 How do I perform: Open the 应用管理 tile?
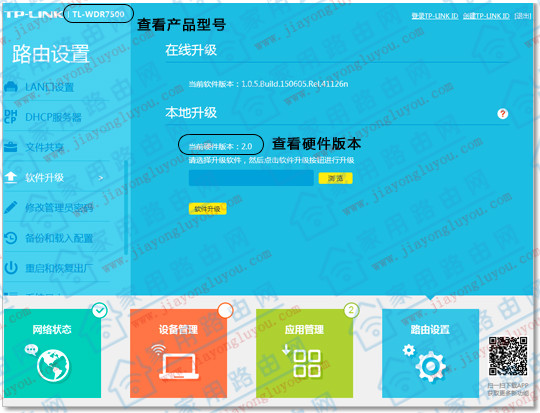pyautogui.click(x=304, y=353)
